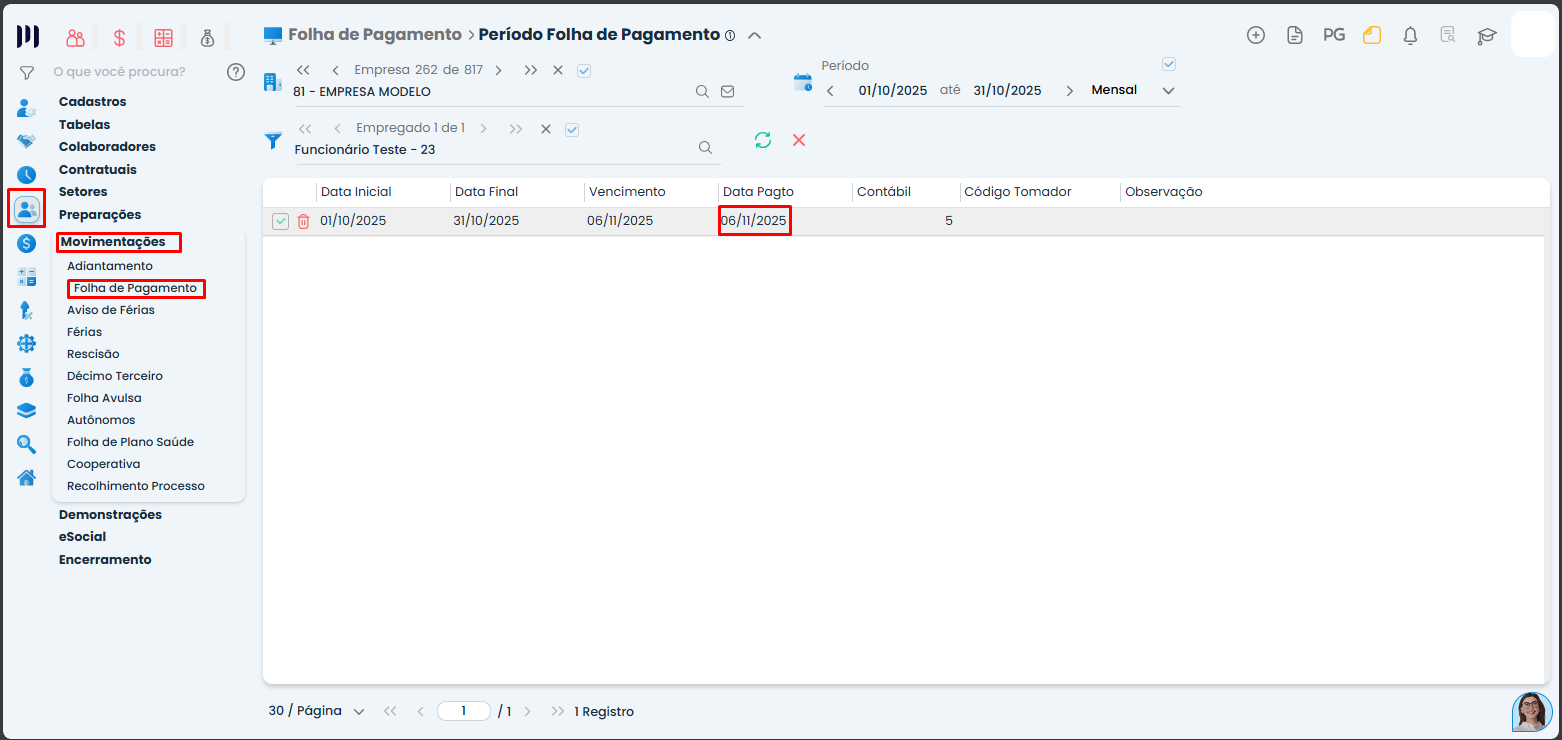Open the document icon in top-right toolbar

pos(1295,35)
